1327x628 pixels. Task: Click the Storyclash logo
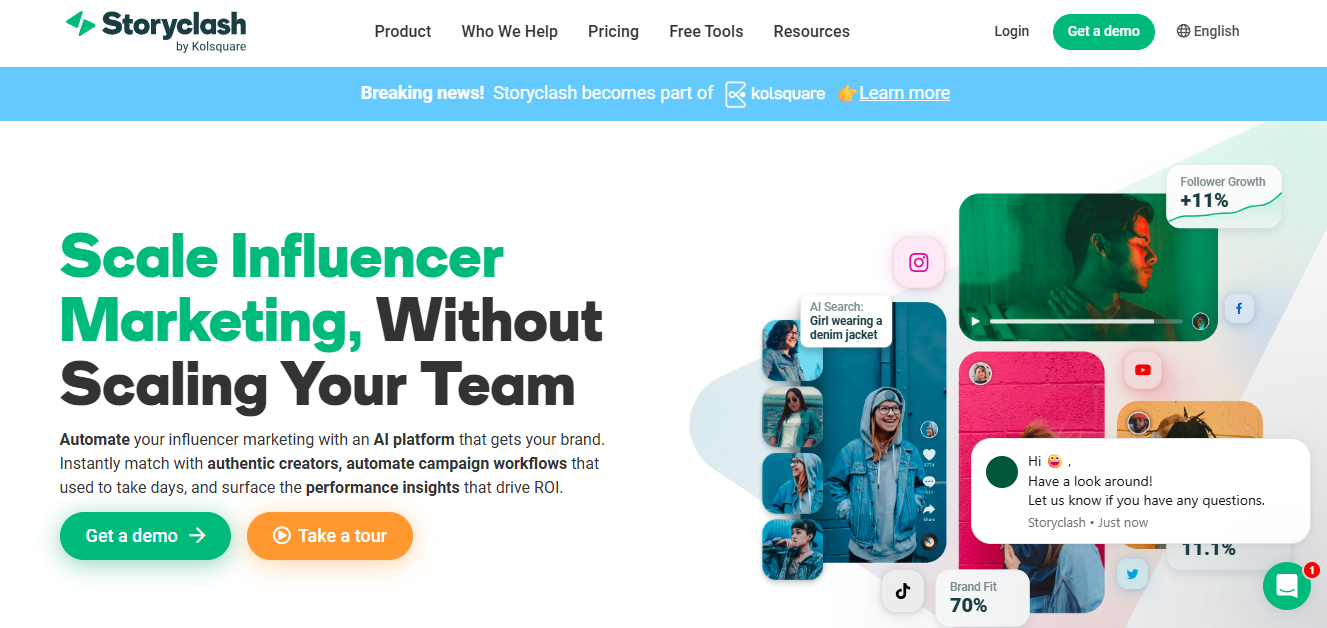coord(155,31)
